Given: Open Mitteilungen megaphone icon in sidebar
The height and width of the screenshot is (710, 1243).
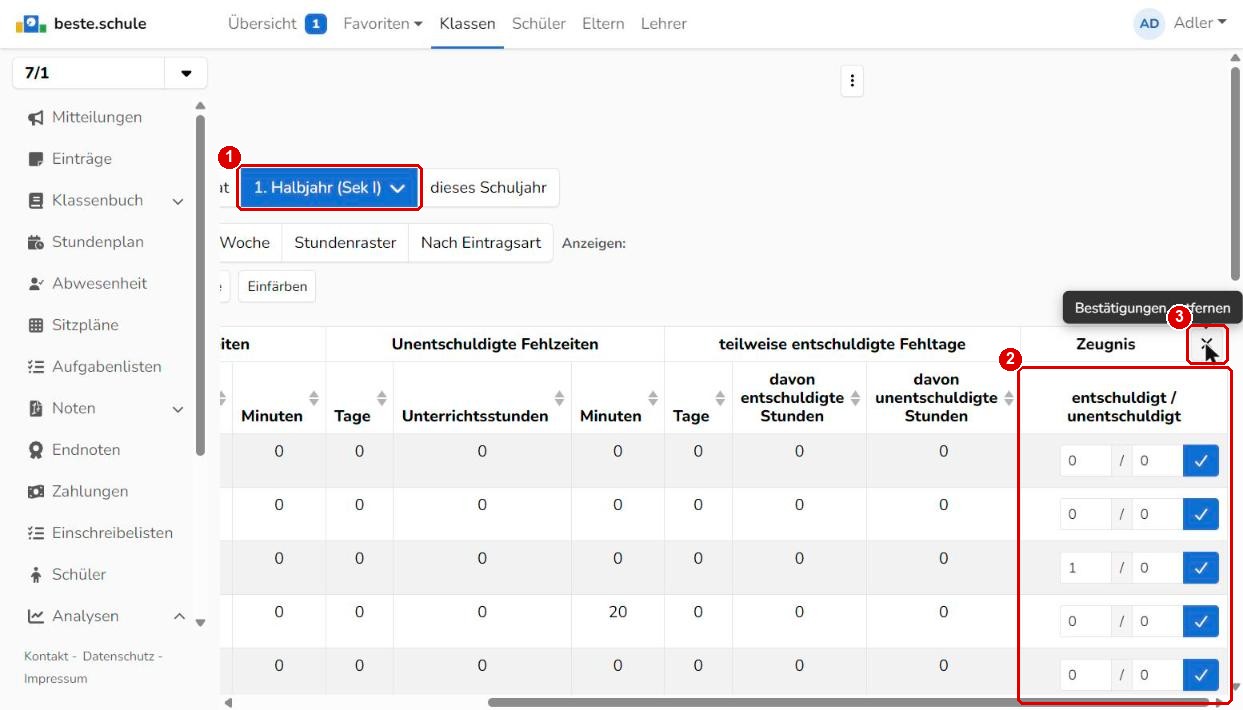Looking at the screenshot, I should 36,117.
